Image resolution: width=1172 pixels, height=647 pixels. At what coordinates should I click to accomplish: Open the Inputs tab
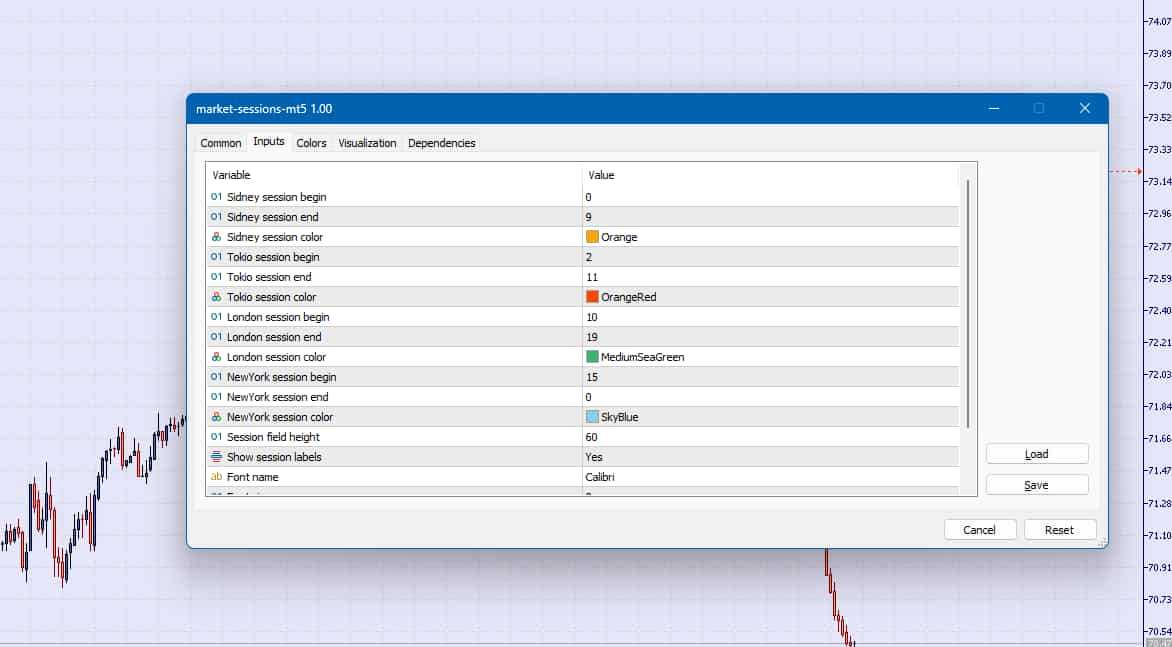coord(269,142)
